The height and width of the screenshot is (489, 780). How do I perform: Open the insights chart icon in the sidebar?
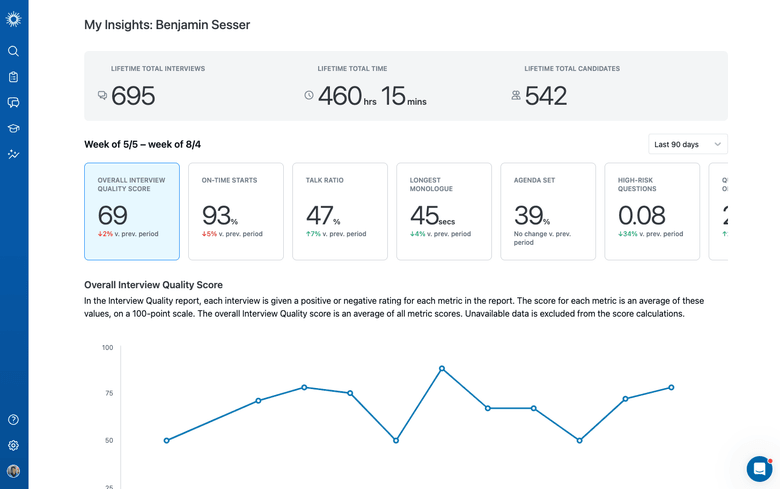tap(13, 155)
